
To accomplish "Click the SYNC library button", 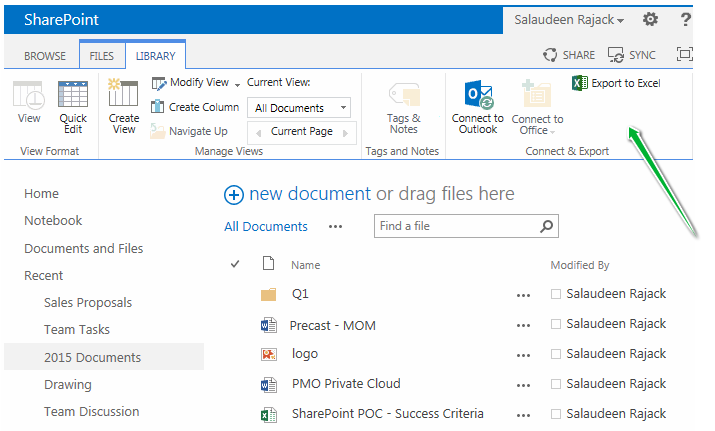I will pos(632,55).
